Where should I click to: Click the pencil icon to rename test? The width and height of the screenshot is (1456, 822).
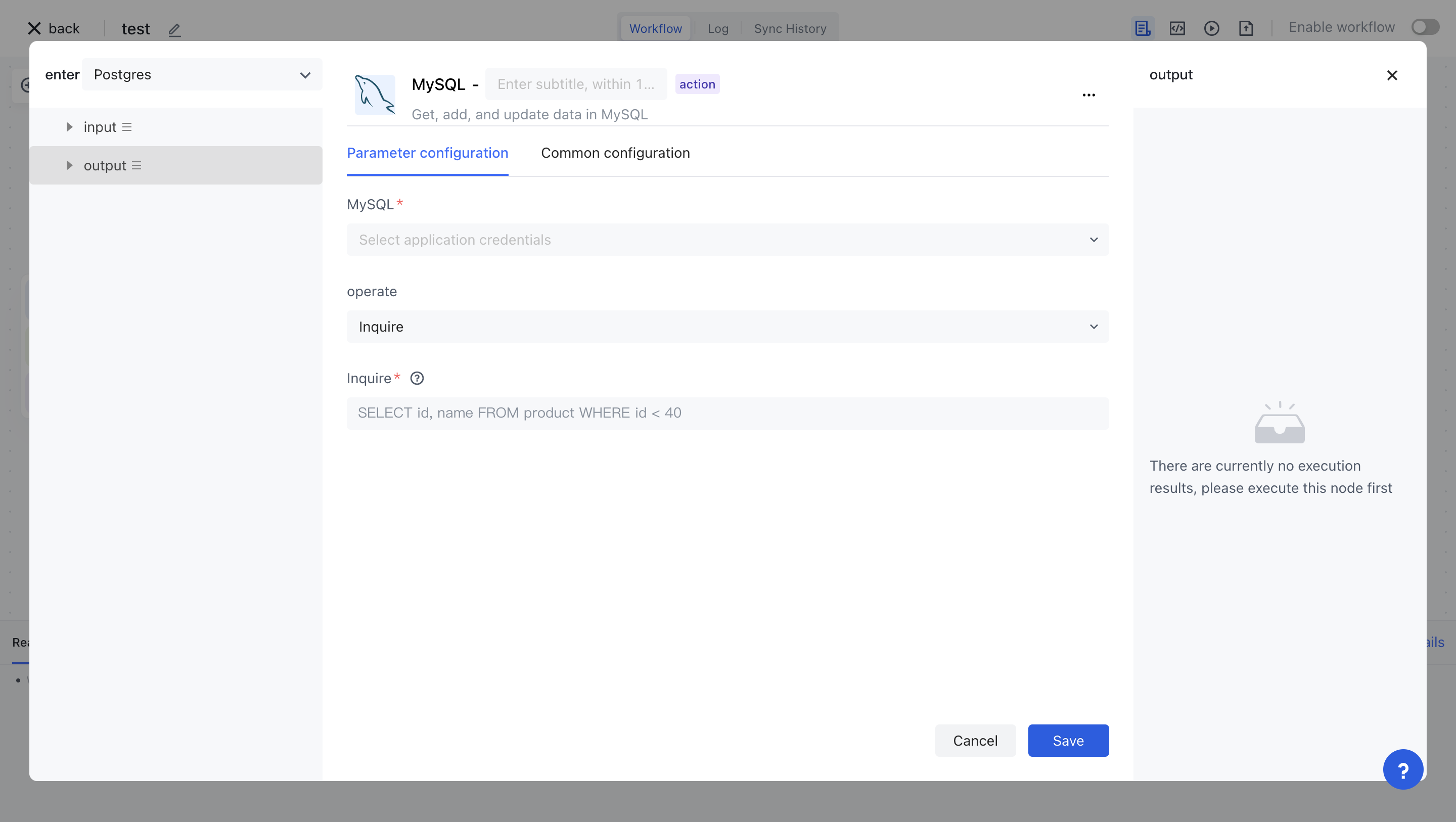[x=174, y=29]
